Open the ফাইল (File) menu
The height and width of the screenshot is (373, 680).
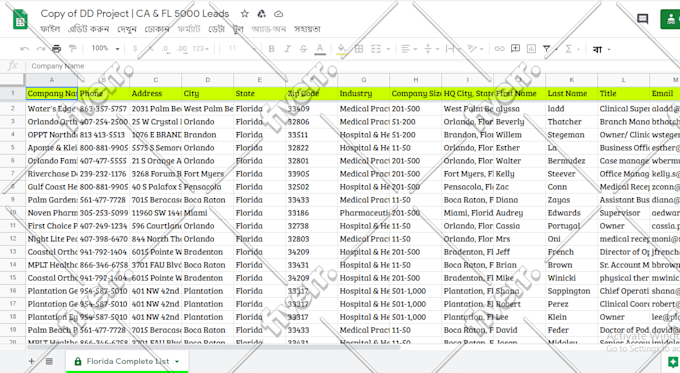coord(50,29)
